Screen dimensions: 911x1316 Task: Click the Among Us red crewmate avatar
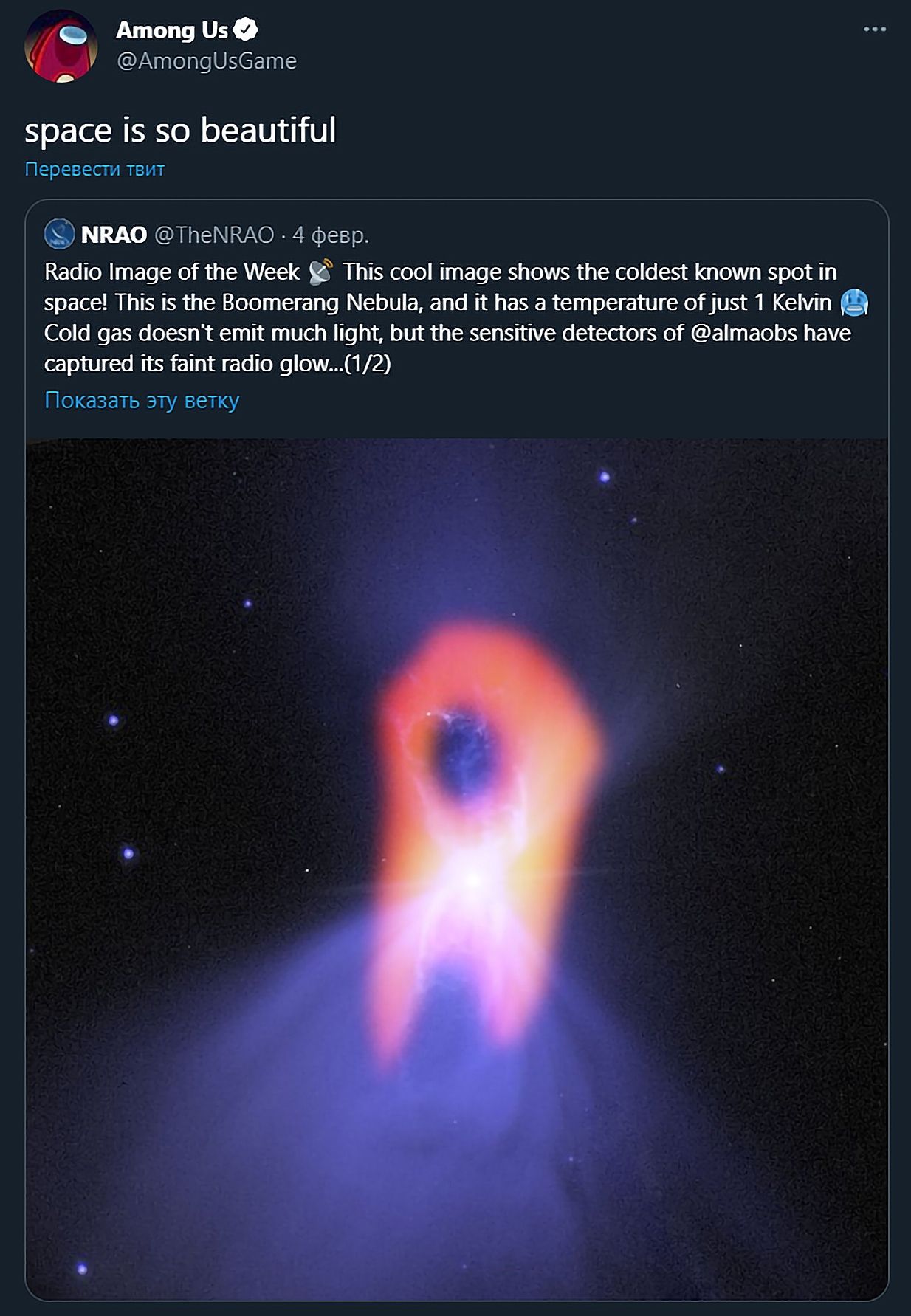[61, 46]
